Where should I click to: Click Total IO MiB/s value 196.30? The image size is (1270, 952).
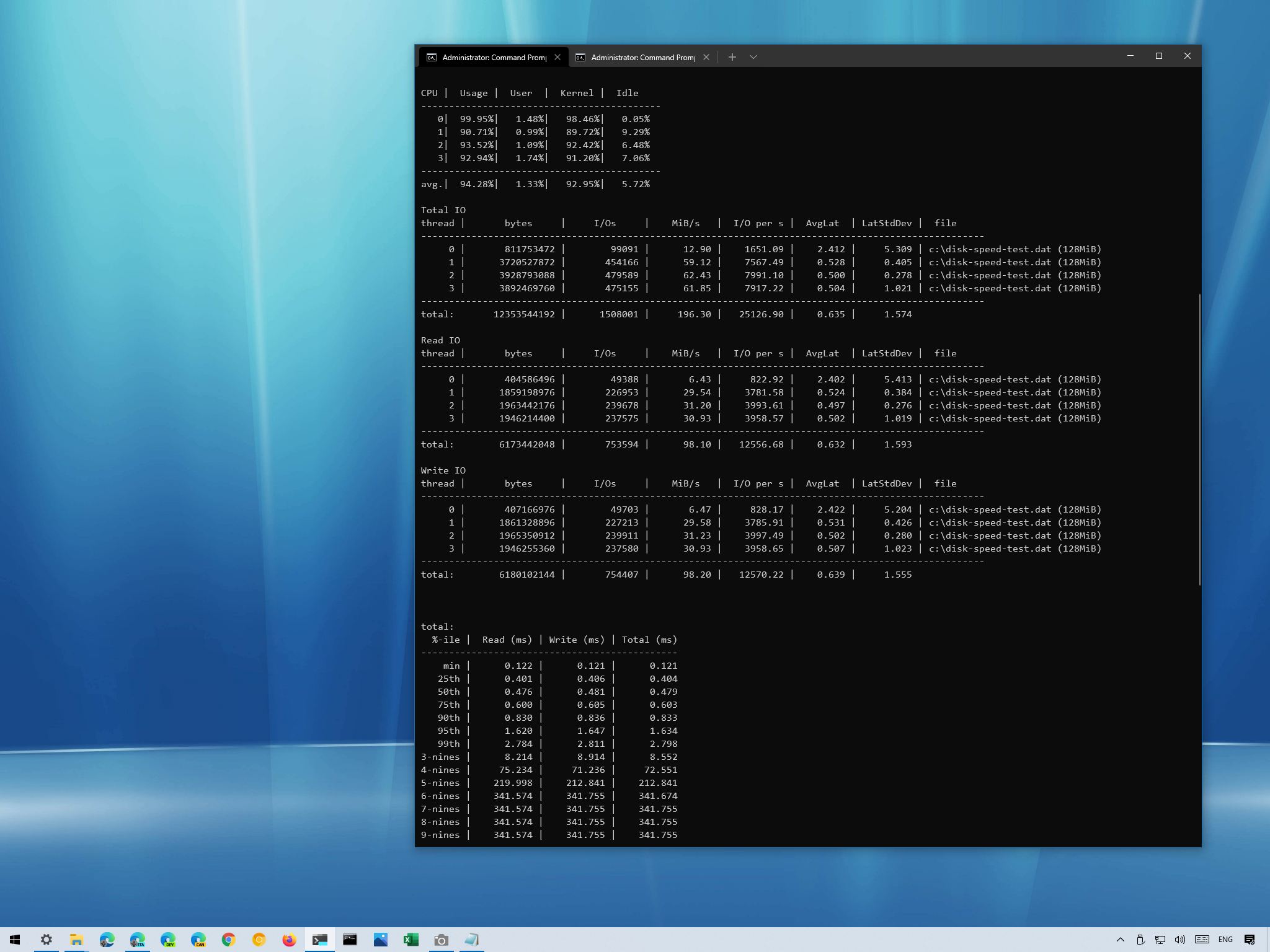coord(694,314)
